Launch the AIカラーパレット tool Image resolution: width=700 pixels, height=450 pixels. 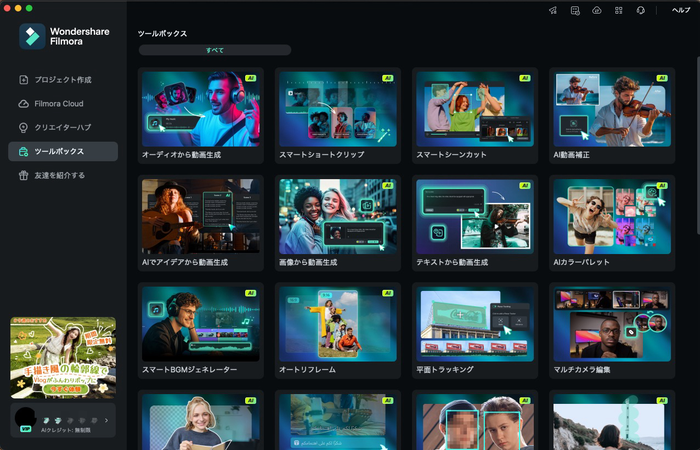[611, 216]
